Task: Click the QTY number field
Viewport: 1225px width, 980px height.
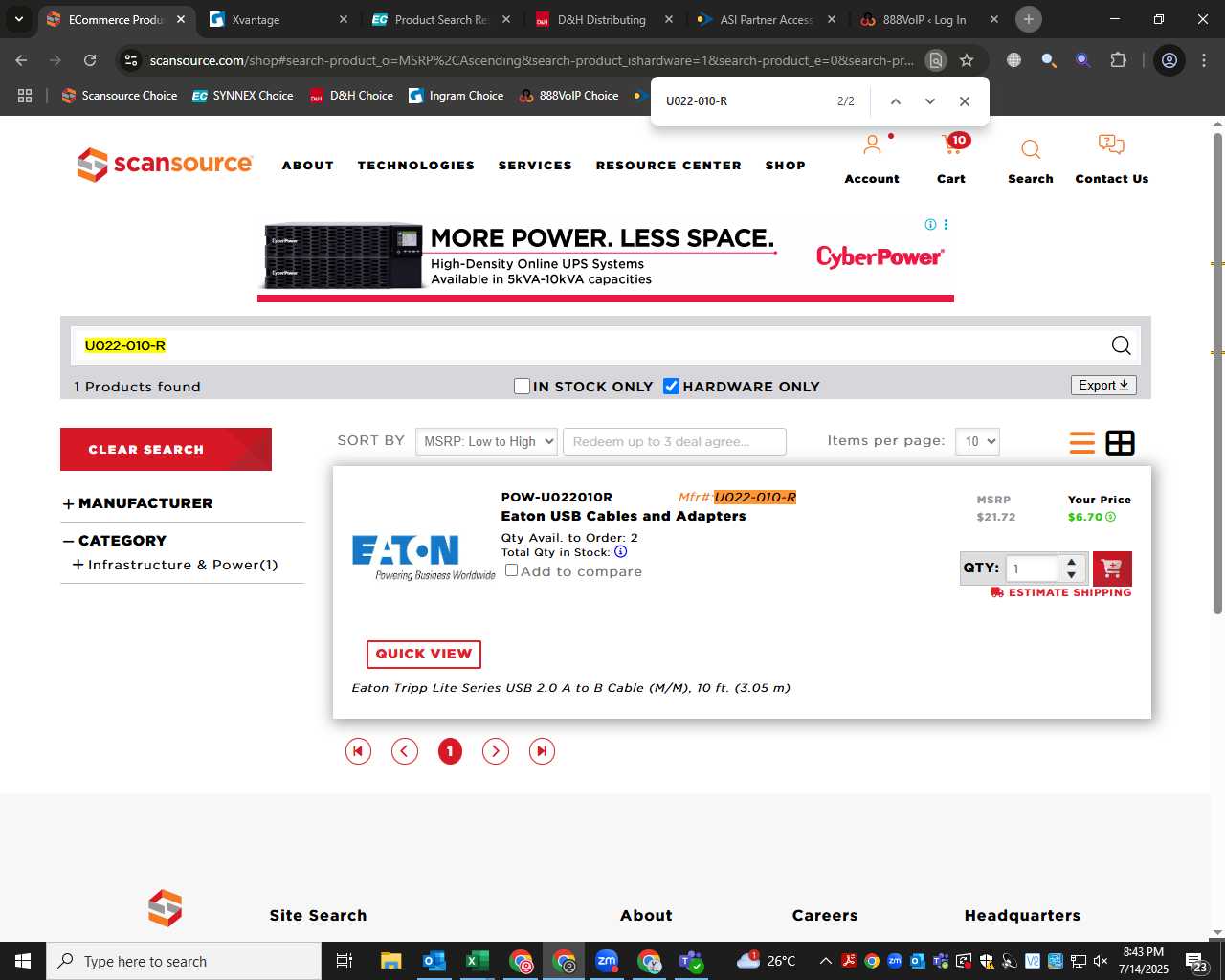Action: click(x=1032, y=568)
